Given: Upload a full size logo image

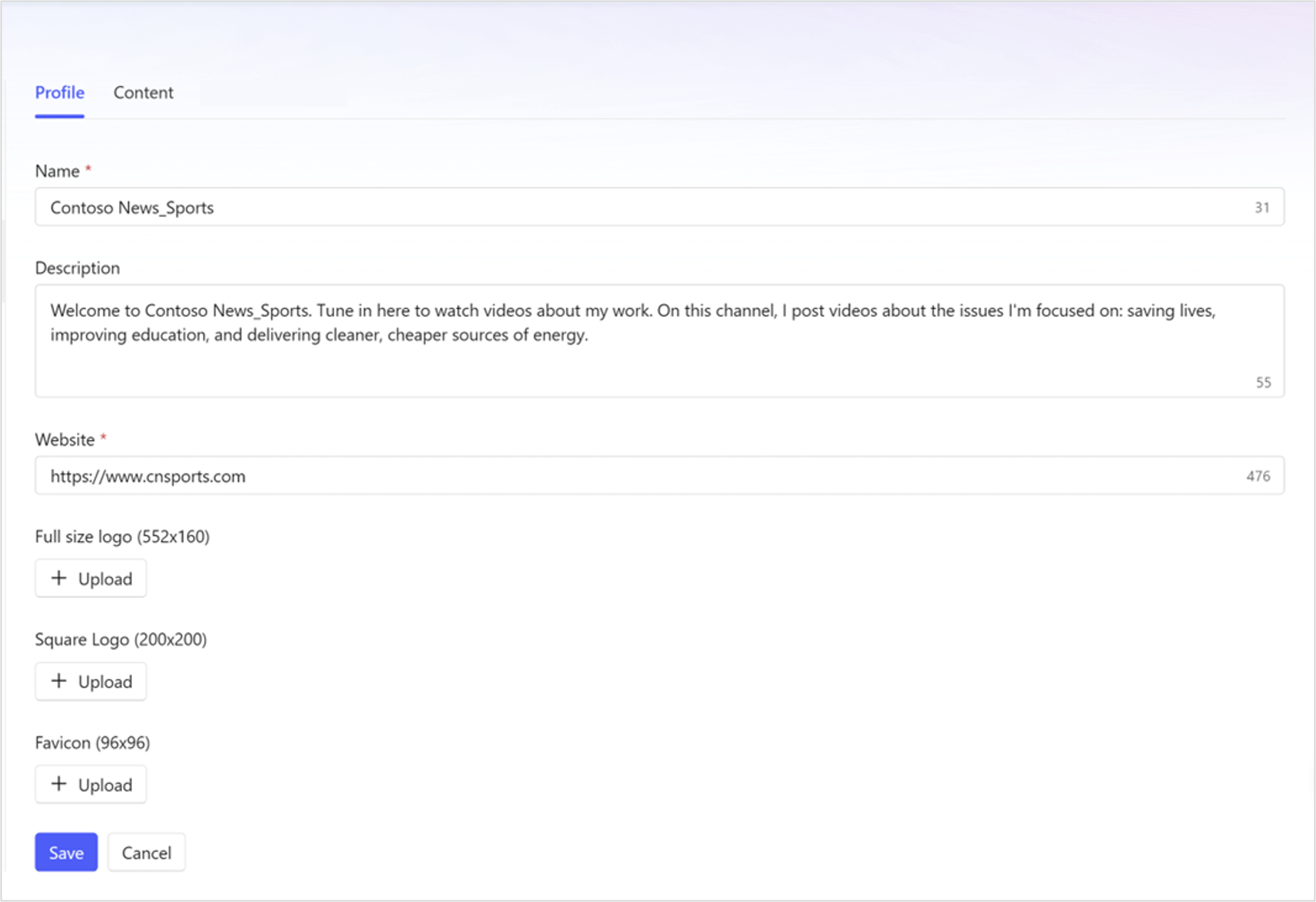Looking at the screenshot, I should 90,578.
